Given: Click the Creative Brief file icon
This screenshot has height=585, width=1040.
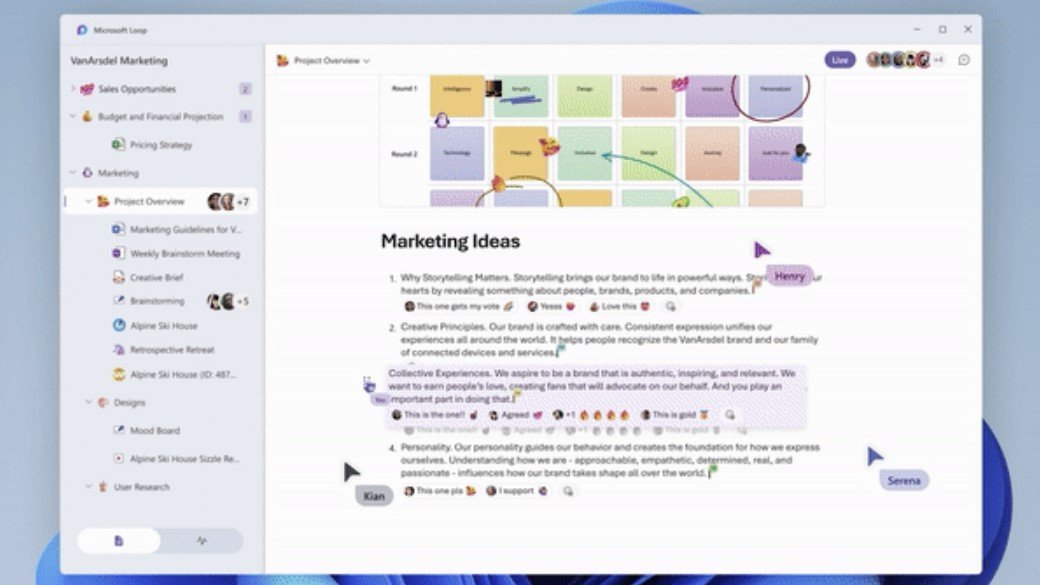Looking at the screenshot, I should pos(119,277).
